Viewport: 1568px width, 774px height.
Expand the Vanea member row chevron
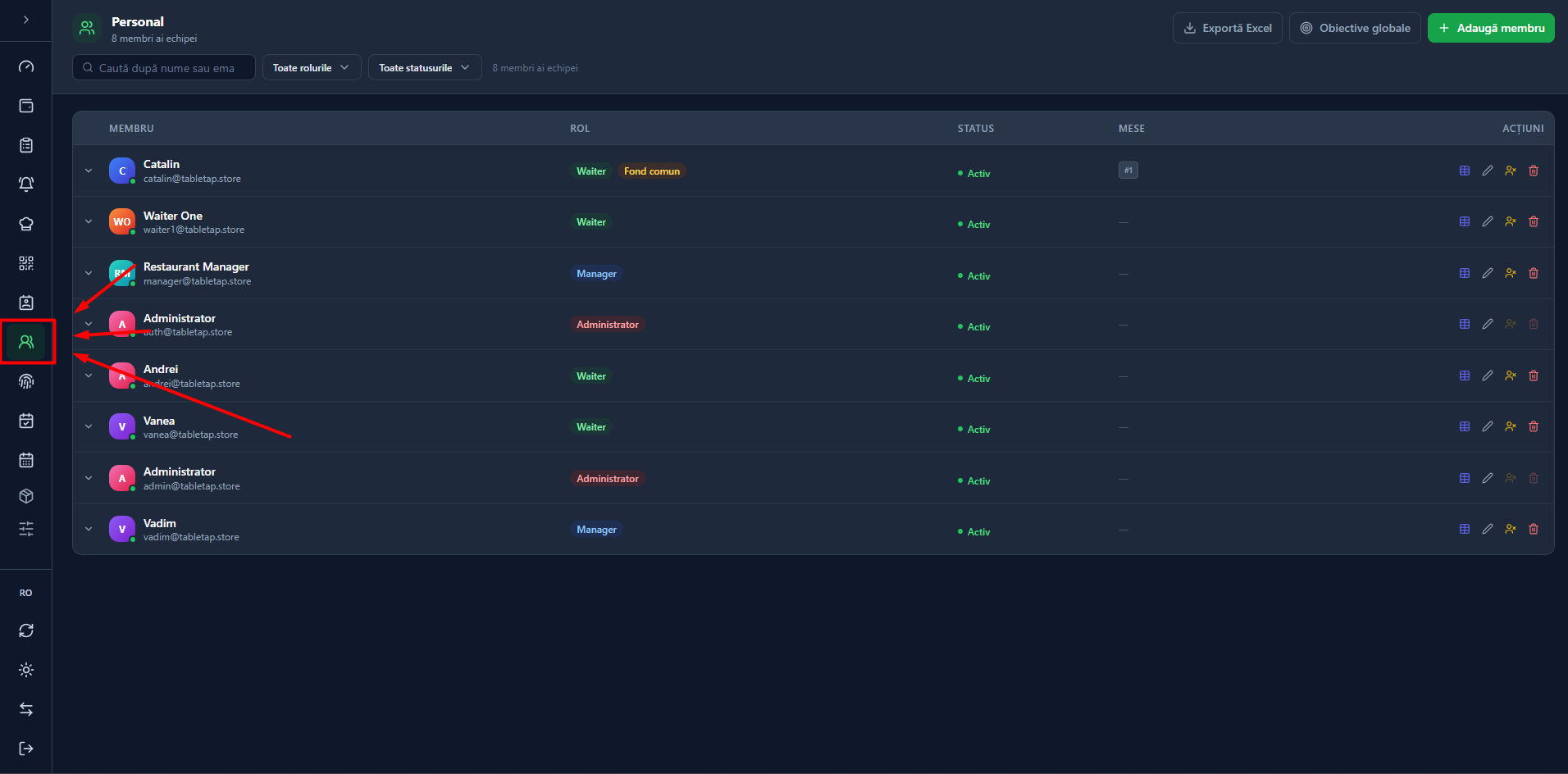[89, 426]
